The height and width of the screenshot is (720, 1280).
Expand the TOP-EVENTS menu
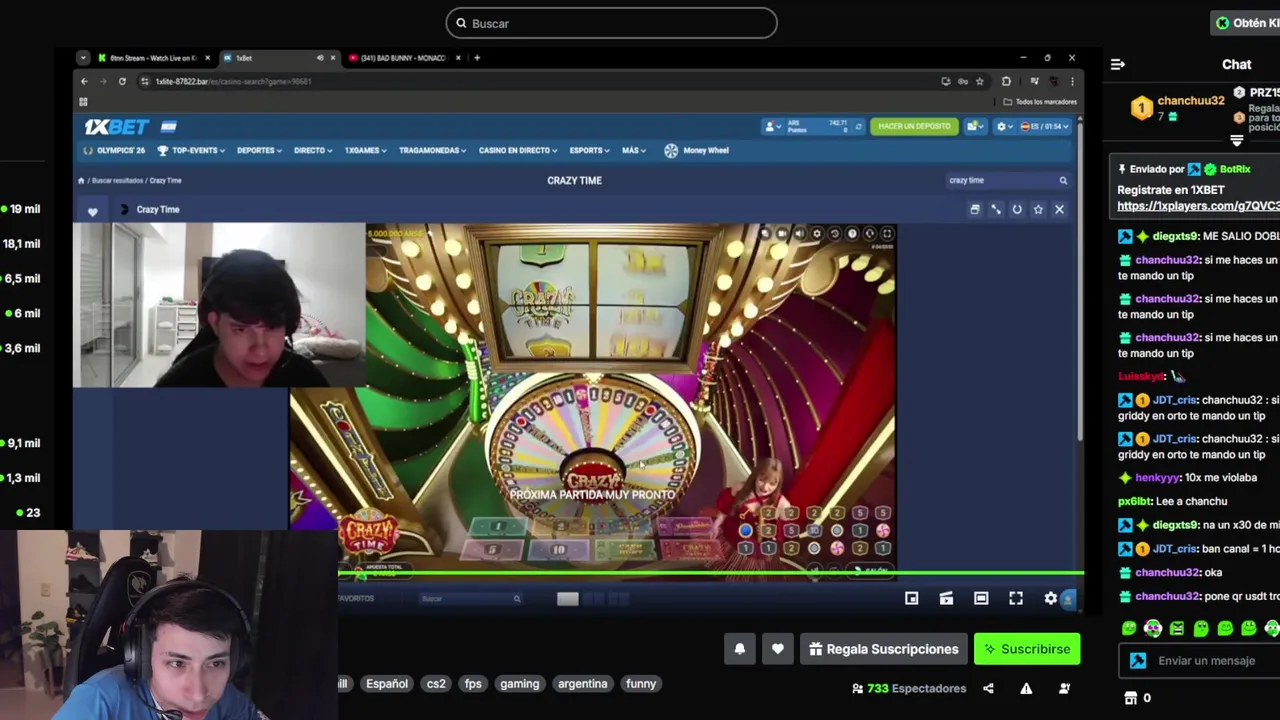192,150
